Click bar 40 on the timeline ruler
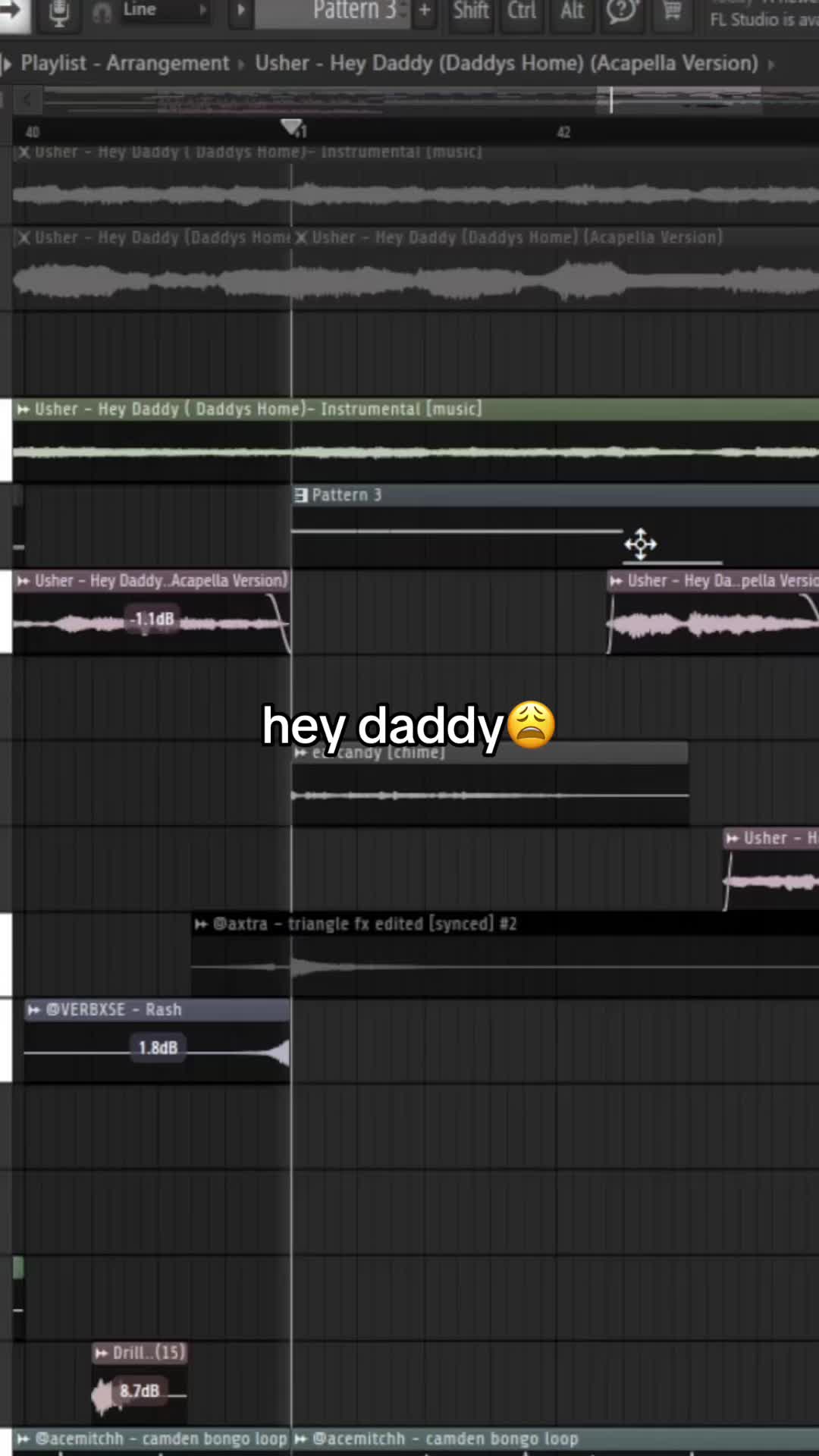The height and width of the screenshot is (1456, 819). tap(32, 132)
